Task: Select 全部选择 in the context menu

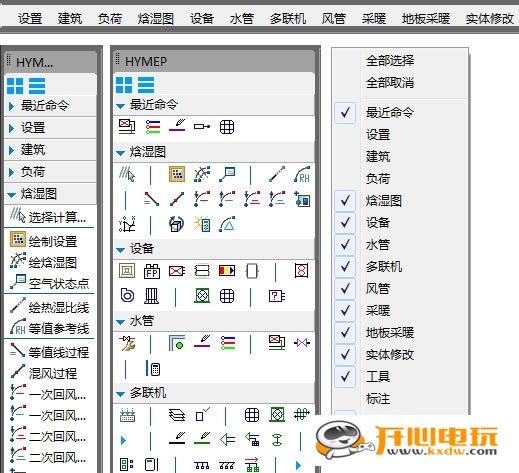Action: (x=390, y=61)
